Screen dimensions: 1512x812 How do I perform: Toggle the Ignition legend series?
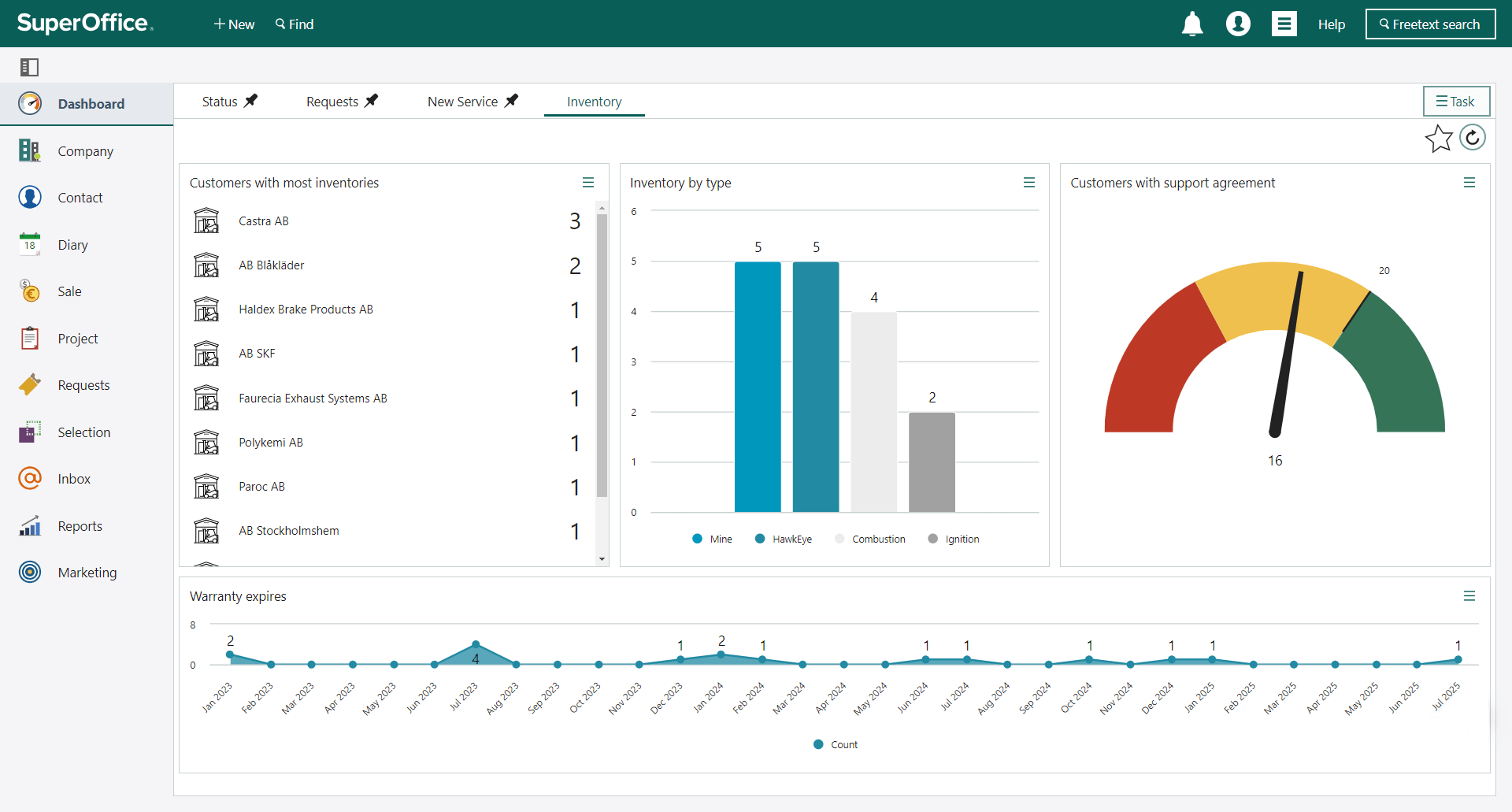click(x=954, y=539)
